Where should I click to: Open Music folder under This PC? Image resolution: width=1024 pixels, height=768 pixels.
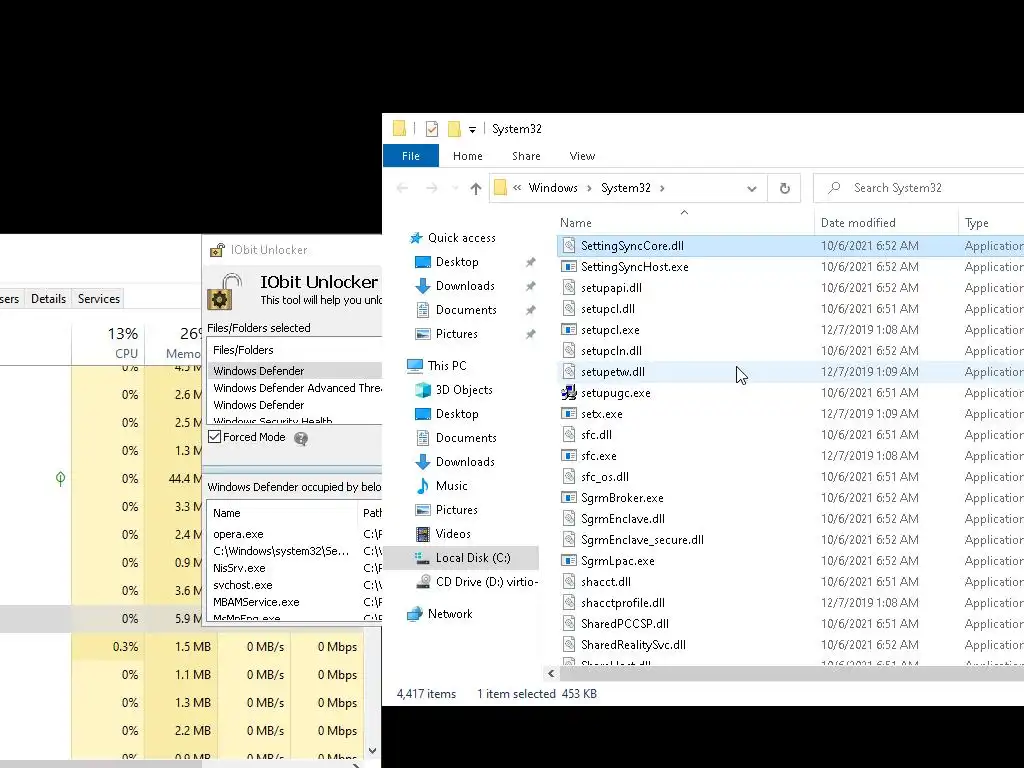click(451, 486)
